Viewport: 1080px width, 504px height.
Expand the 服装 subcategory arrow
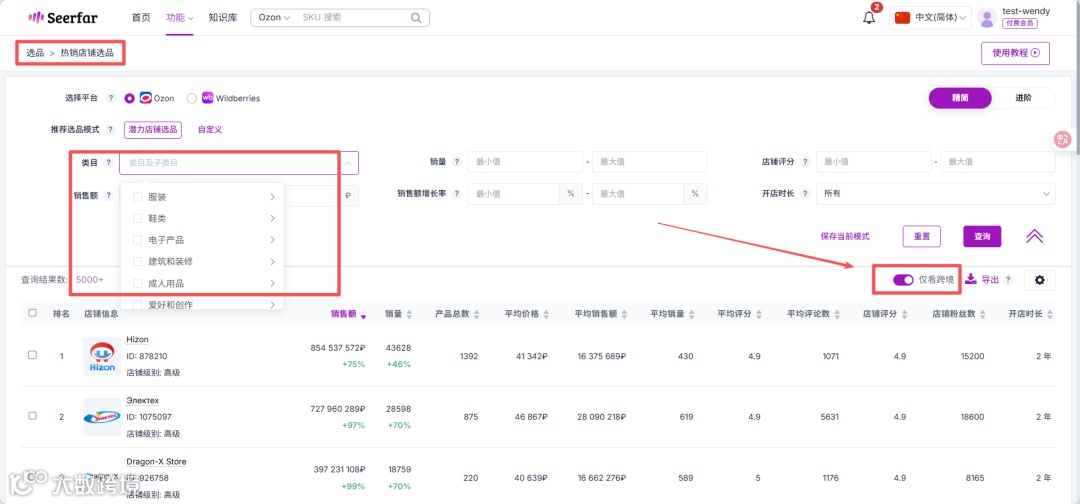point(273,197)
